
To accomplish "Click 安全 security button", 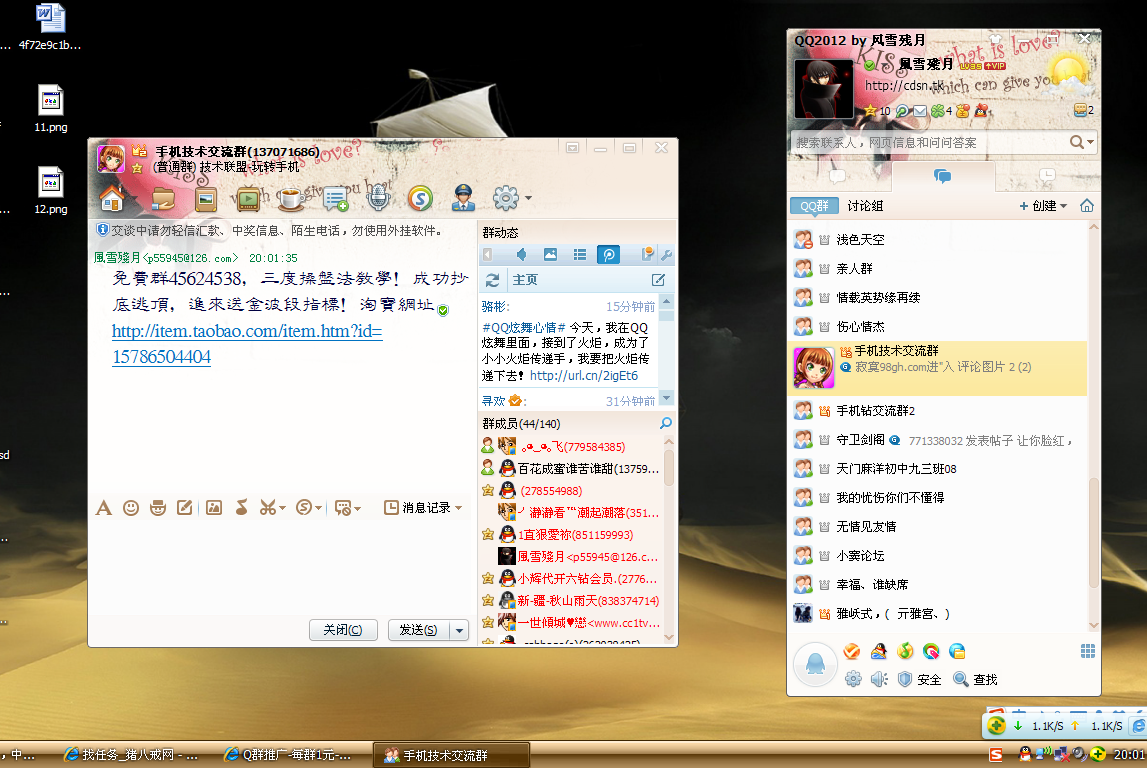I will point(920,679).
